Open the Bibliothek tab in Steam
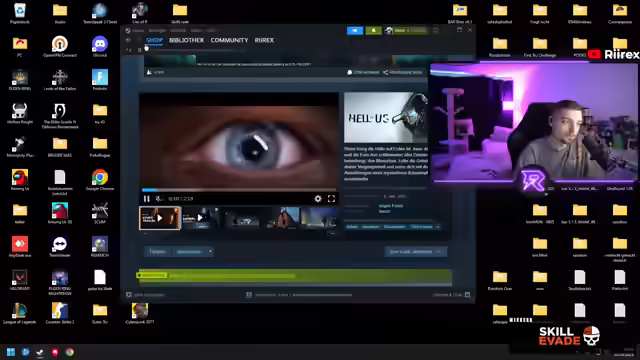This screenshot has width=640, height=360. pyautogui.click(x=187, y=40)
